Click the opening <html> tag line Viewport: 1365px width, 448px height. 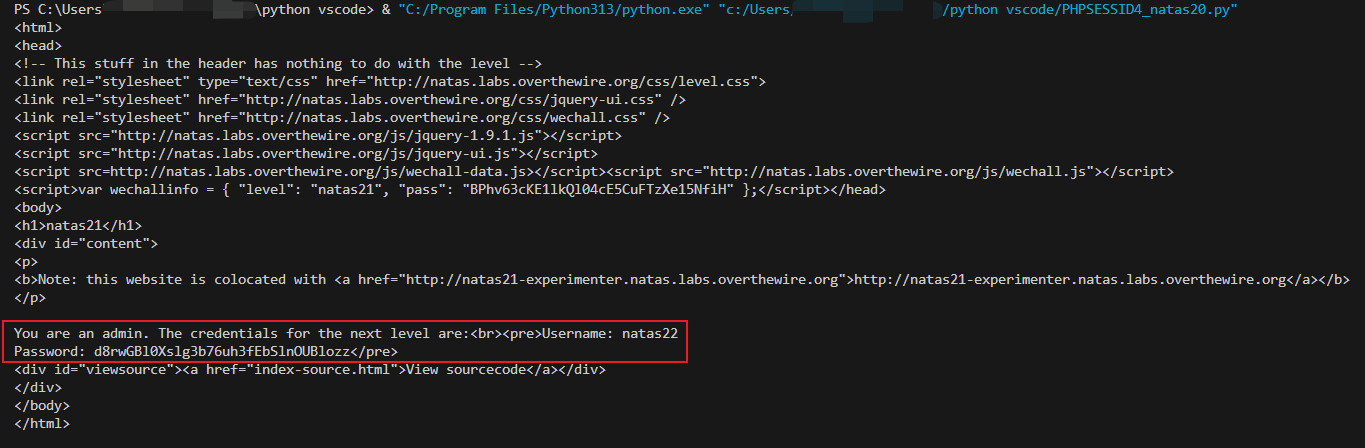(37, 27)
